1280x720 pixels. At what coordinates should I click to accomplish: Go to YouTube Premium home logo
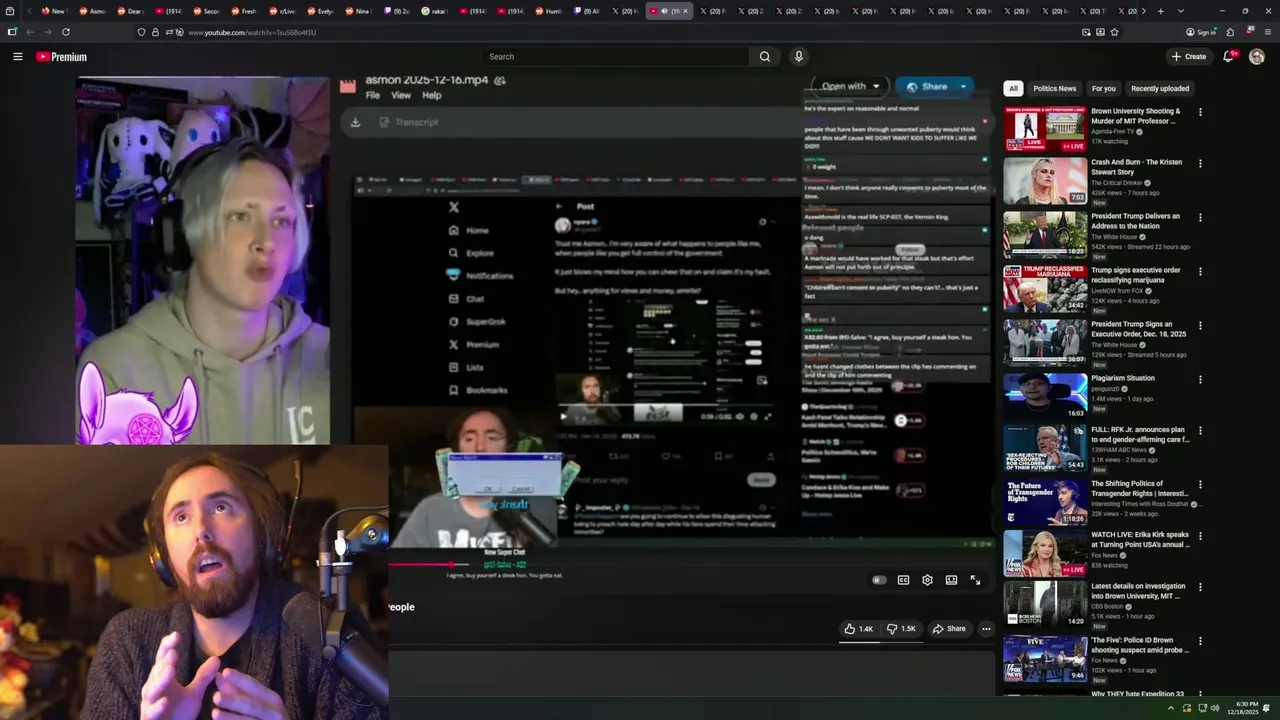62,57
